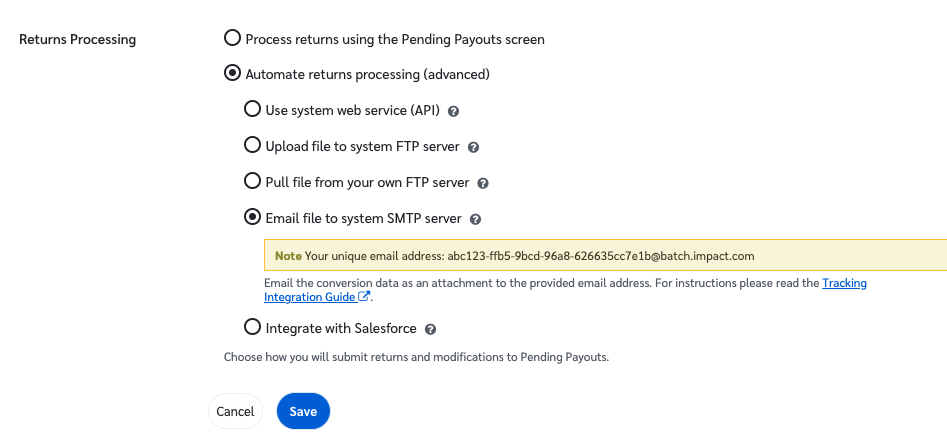
Task: Open help tooltip for Email file to SMTP
Action: tap(476, 219)
